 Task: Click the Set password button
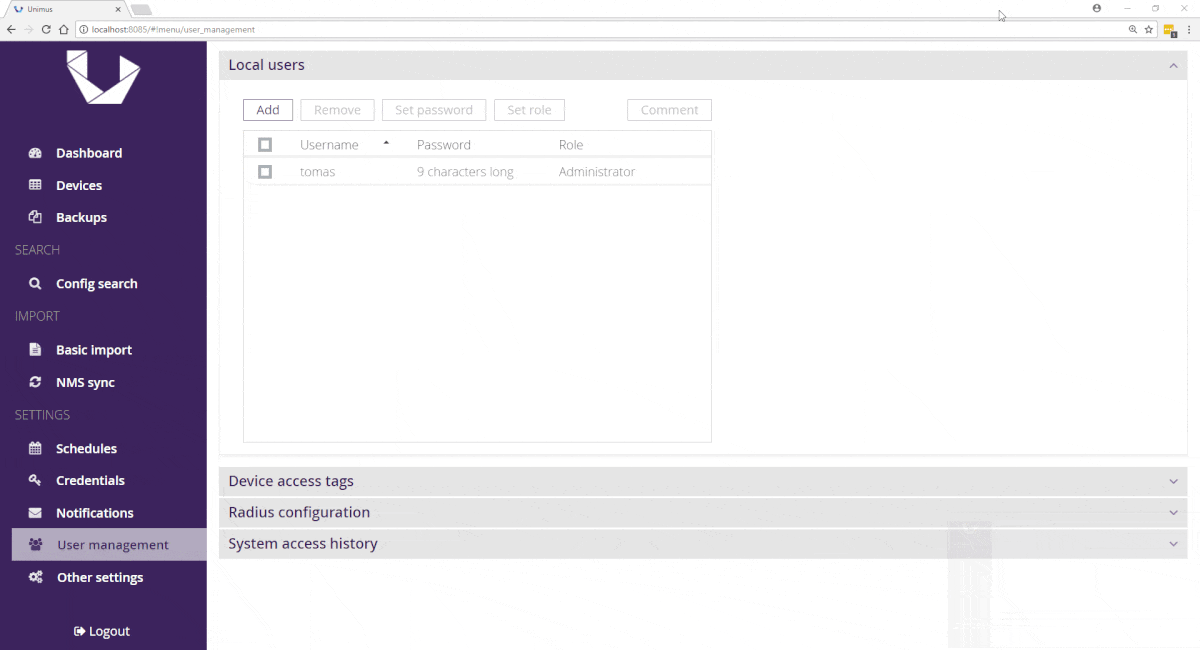(x=434, y=110)
